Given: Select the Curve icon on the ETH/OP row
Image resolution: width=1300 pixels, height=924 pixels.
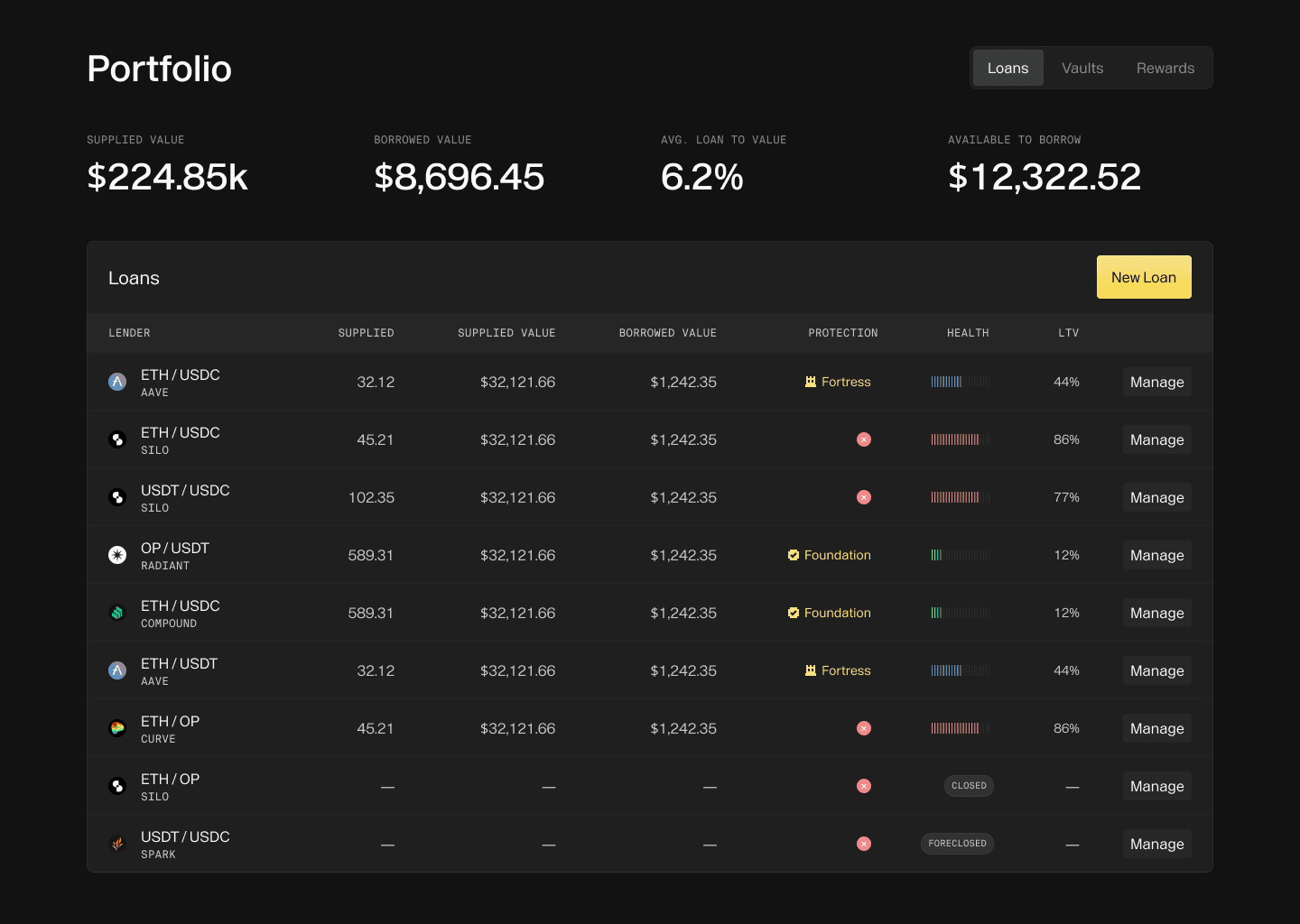Looking at the screenshot, I should pyautogui.click(x=116, y=728).
